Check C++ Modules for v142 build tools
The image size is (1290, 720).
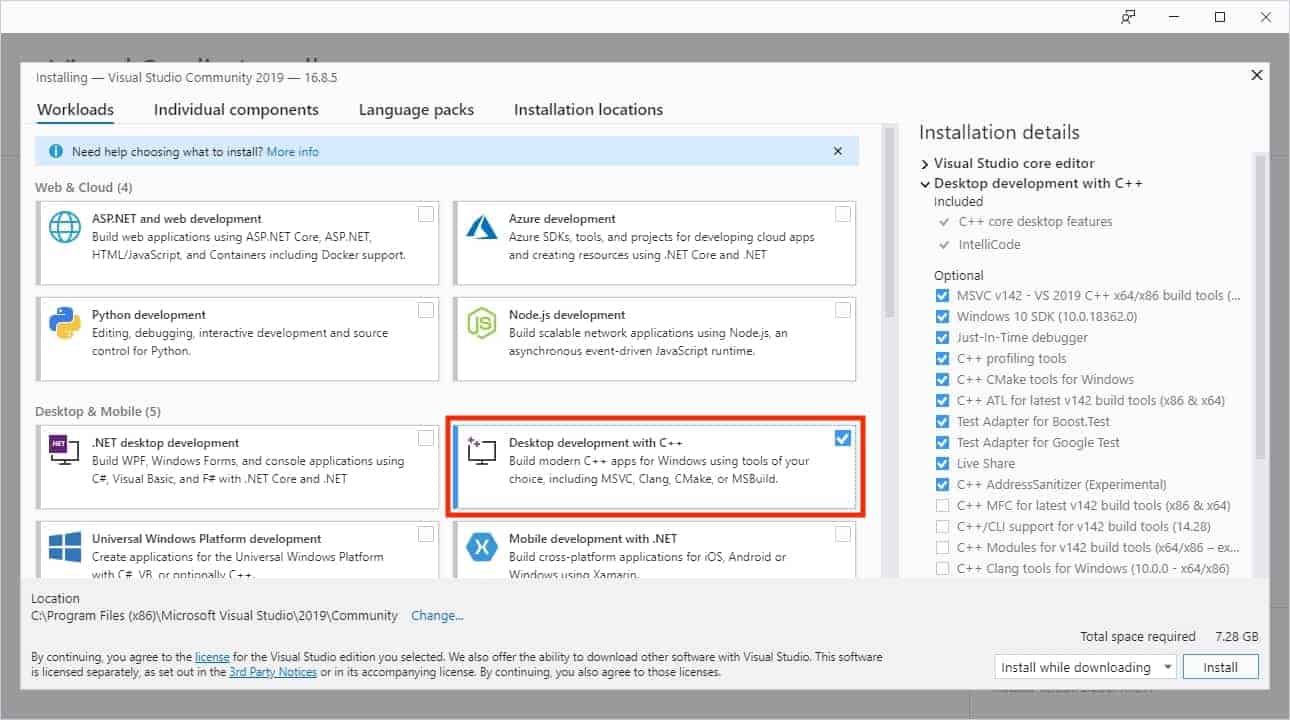click(942, 548)
